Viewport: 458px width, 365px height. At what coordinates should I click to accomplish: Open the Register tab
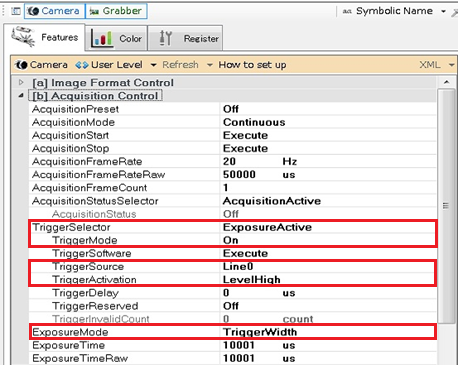click(185, 38)
